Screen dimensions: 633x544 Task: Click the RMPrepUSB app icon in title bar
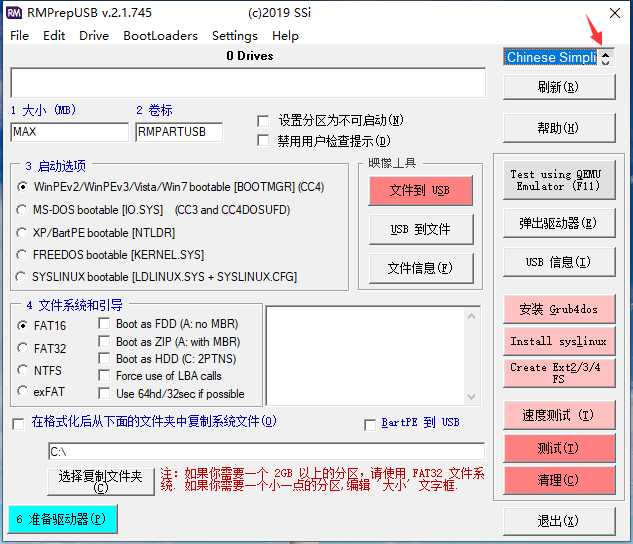(x=14, y=14)
